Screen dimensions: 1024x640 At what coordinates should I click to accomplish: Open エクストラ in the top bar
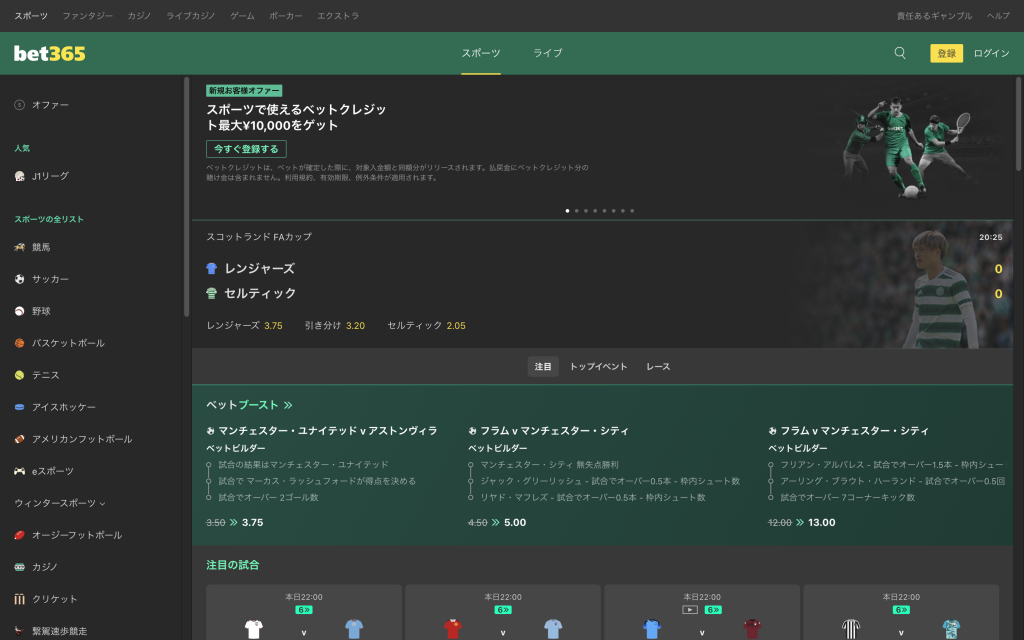pyautogui.click(x=338, y=16)
